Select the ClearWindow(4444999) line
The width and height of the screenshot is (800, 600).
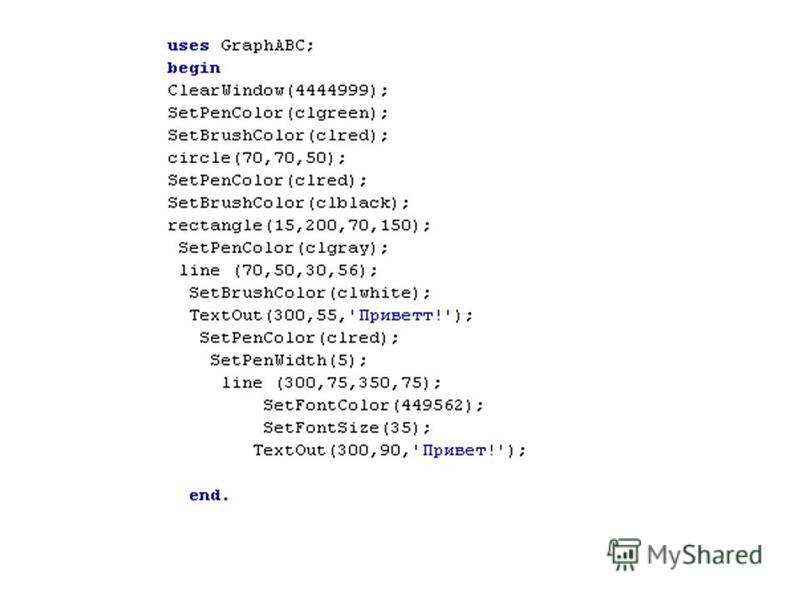[278, 90]
